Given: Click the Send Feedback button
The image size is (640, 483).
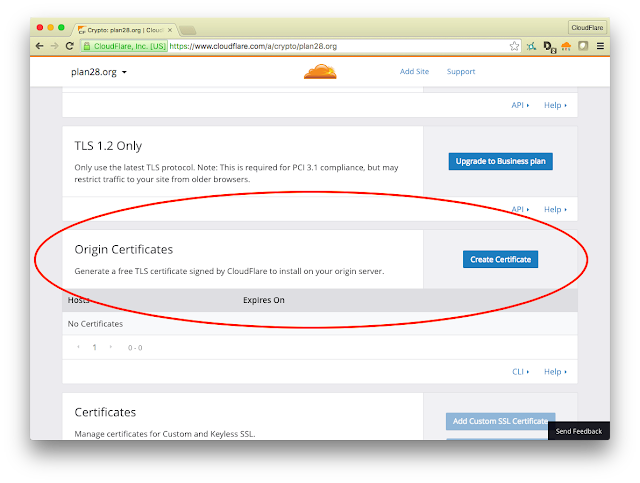Looking at the screenshot, I should (x=579, y=431).
